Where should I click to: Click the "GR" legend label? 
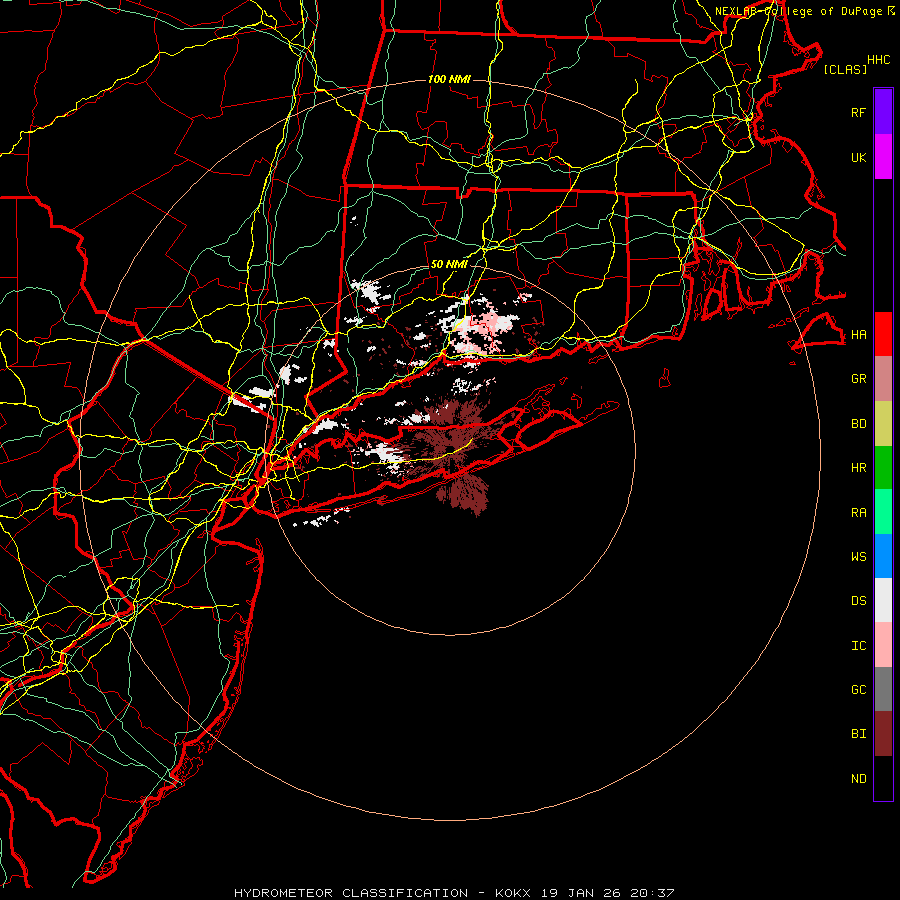coord(858,379)
